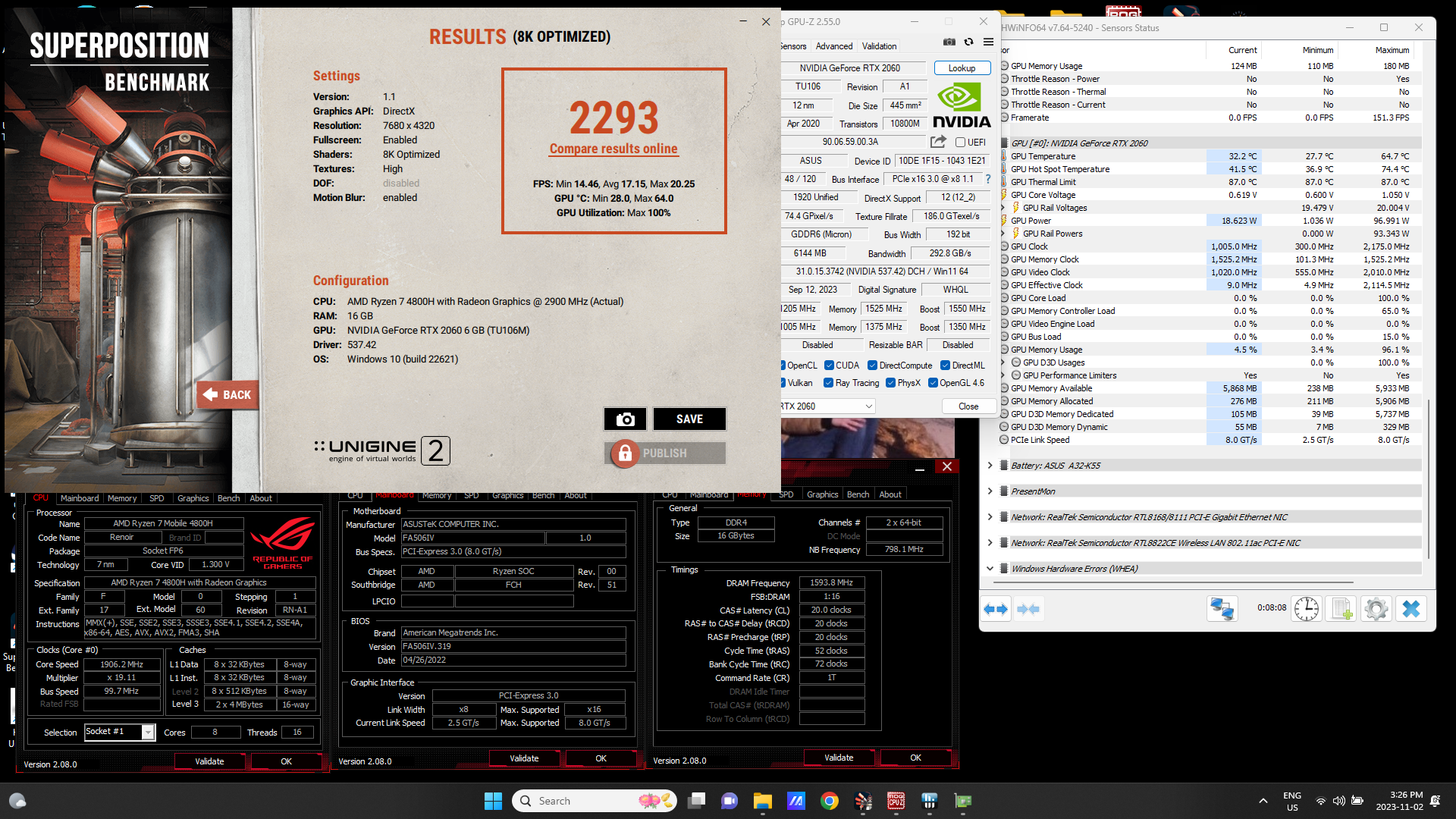Open HWiNFO sensor settings gear icon
1456x819 pixels.
tap(1376, 609)
